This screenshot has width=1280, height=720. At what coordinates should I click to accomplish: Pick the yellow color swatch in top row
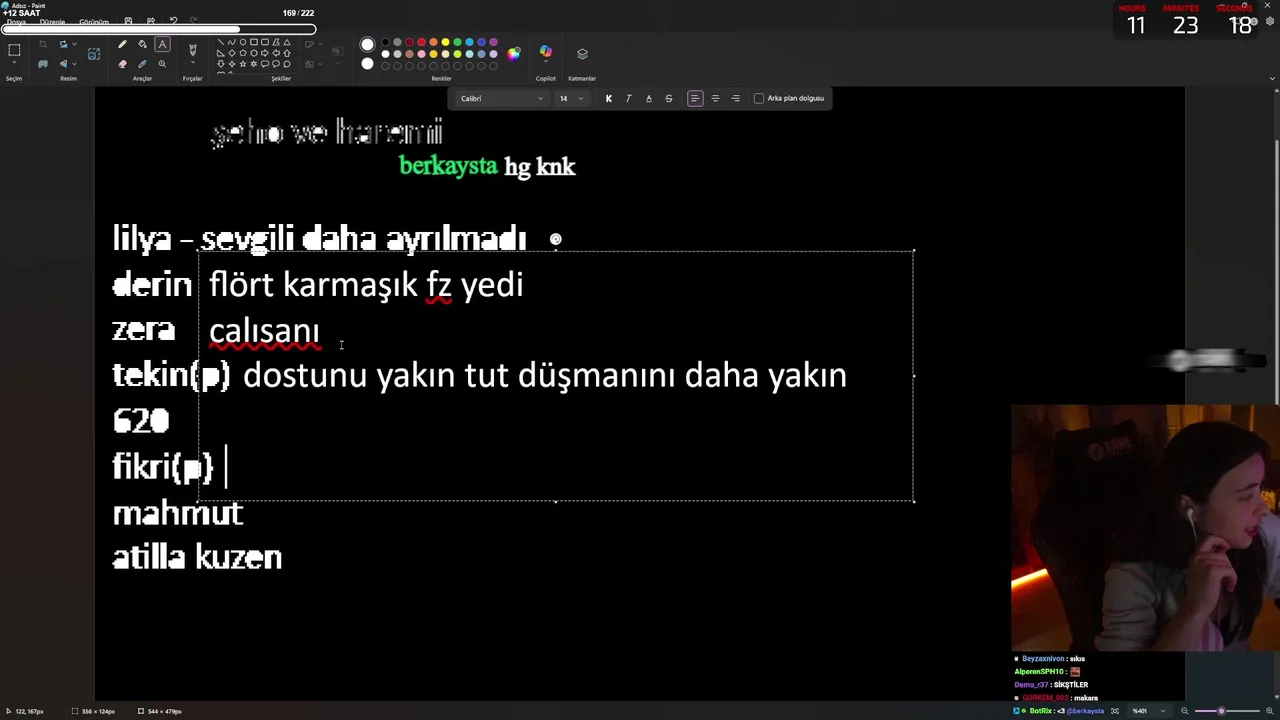(x=445, y=42)
